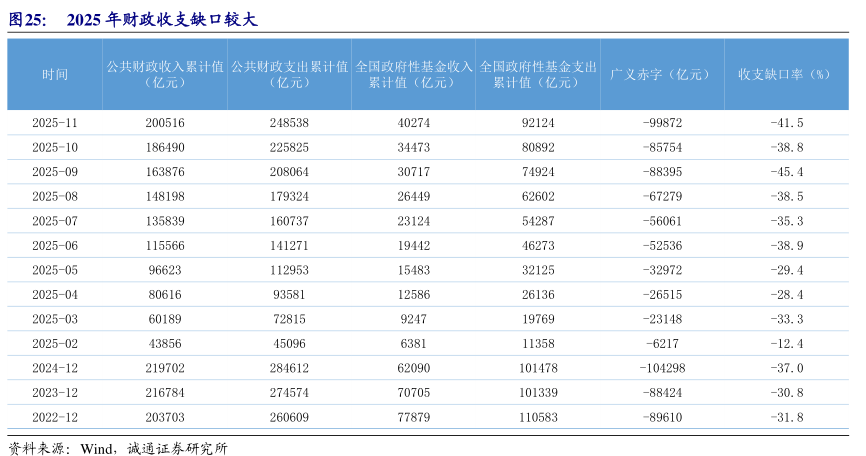The image size is (866, 456).
Task: Click the 资料来源 Wind source note
Action: (x=118, y=446)
